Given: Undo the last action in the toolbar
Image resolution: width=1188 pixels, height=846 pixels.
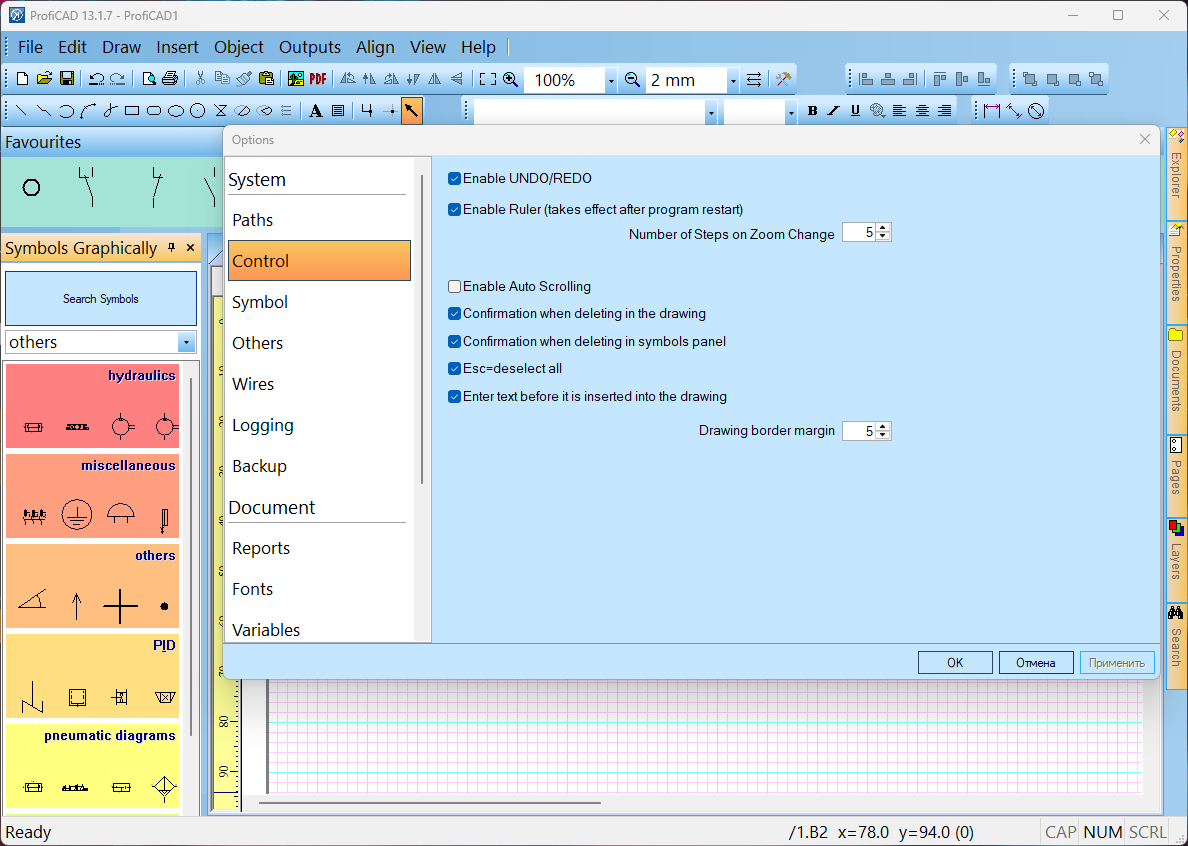Looking at the screenshot, I should (x=96, y=79).
